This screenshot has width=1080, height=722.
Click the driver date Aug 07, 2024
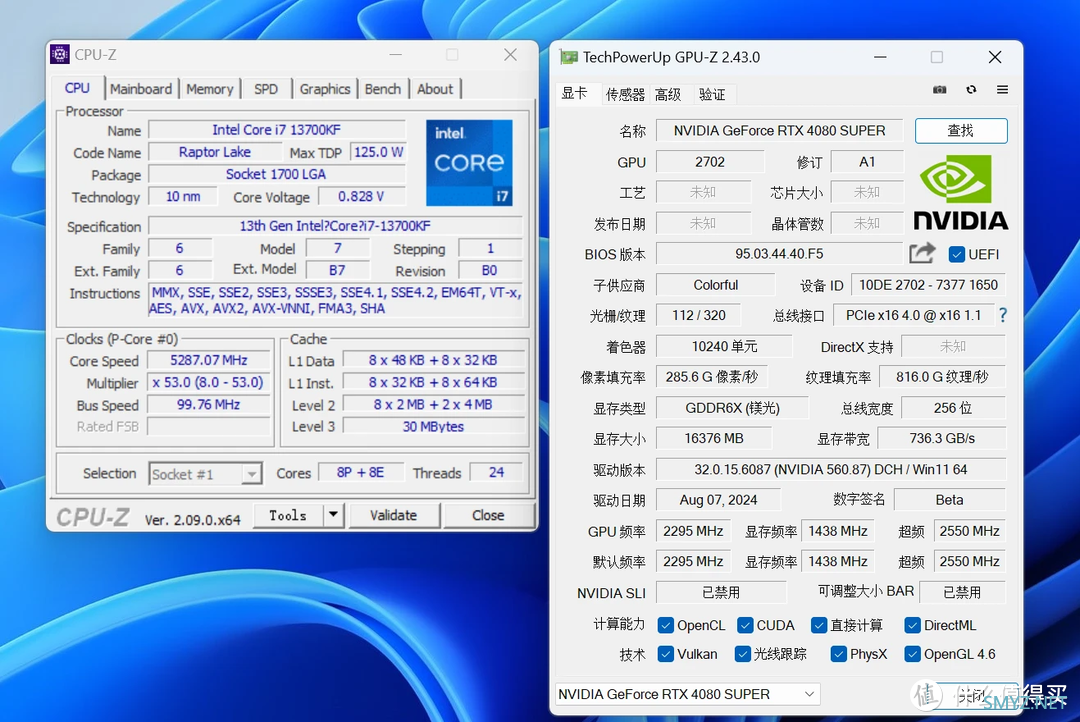pyautogui.click(x=718, y=499)
